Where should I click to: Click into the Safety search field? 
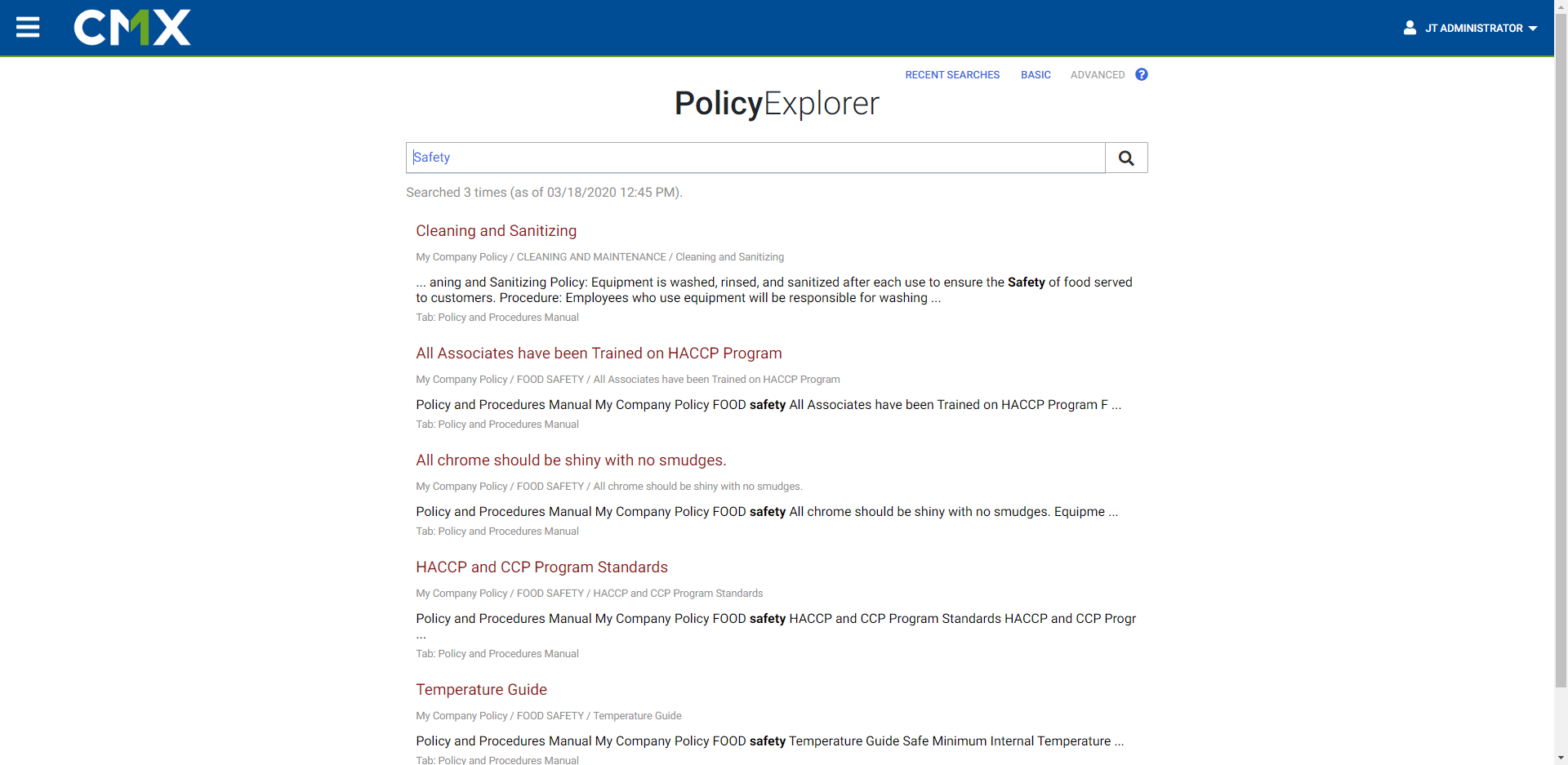pyautogui.click(x=755, y=158)
